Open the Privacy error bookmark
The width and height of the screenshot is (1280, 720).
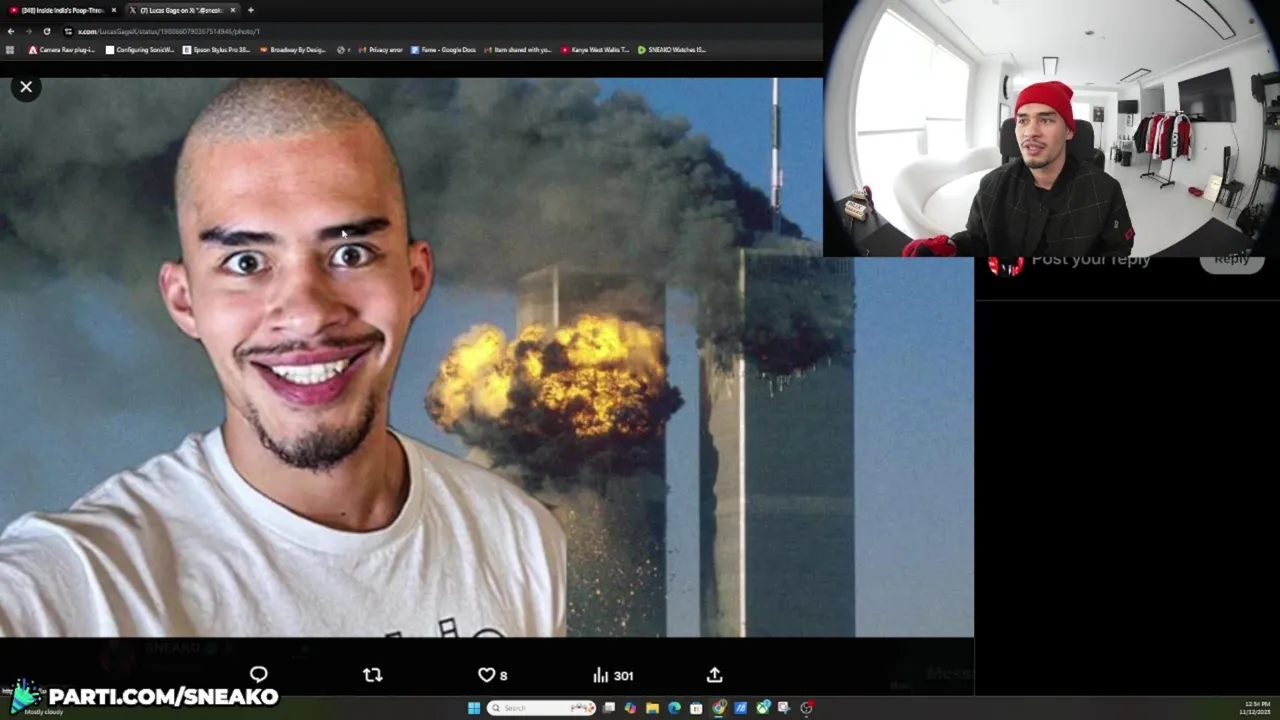380,49
